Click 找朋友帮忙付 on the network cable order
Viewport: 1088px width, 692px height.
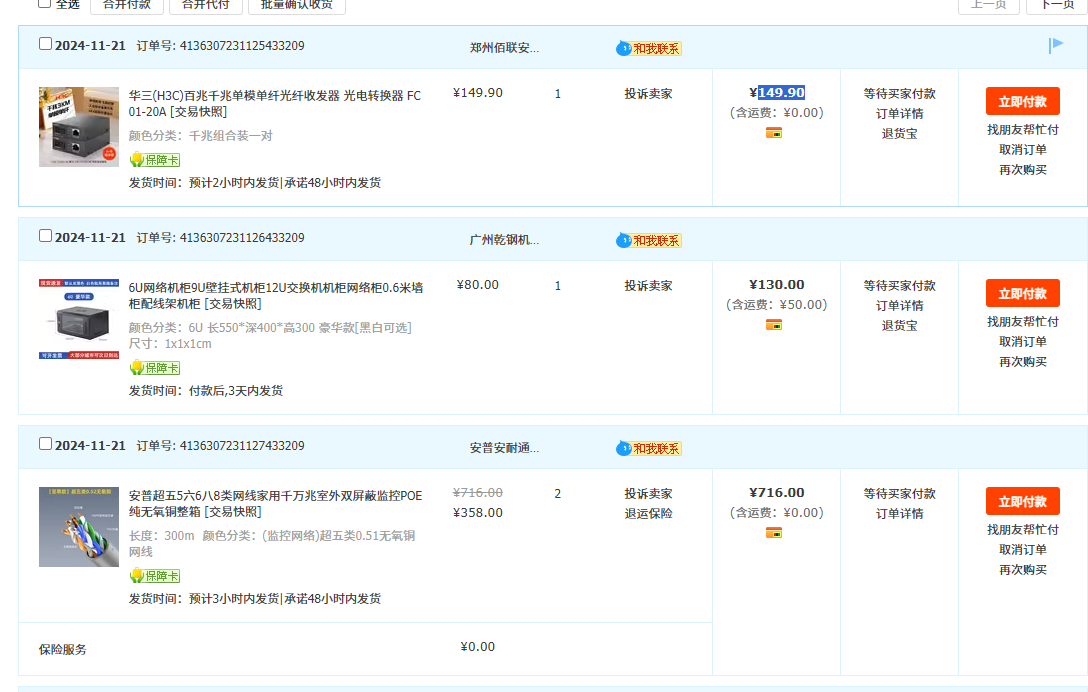click(1022, 530)
